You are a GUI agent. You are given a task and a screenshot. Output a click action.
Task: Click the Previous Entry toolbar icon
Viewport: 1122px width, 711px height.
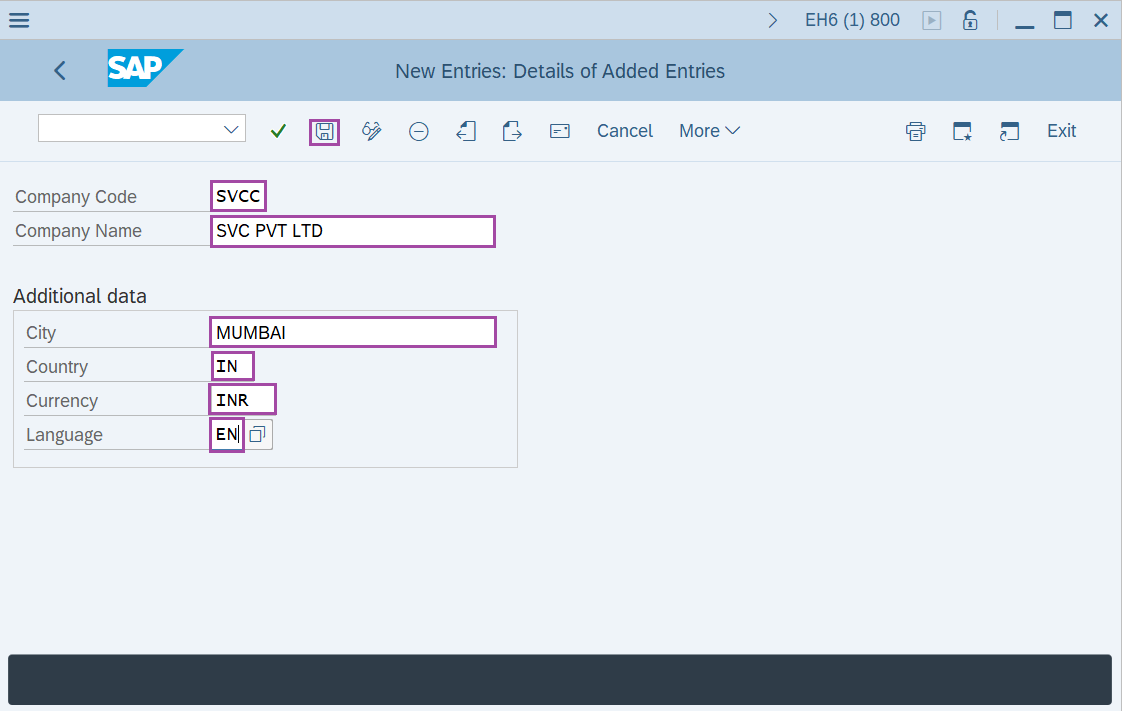pos(466,131)
